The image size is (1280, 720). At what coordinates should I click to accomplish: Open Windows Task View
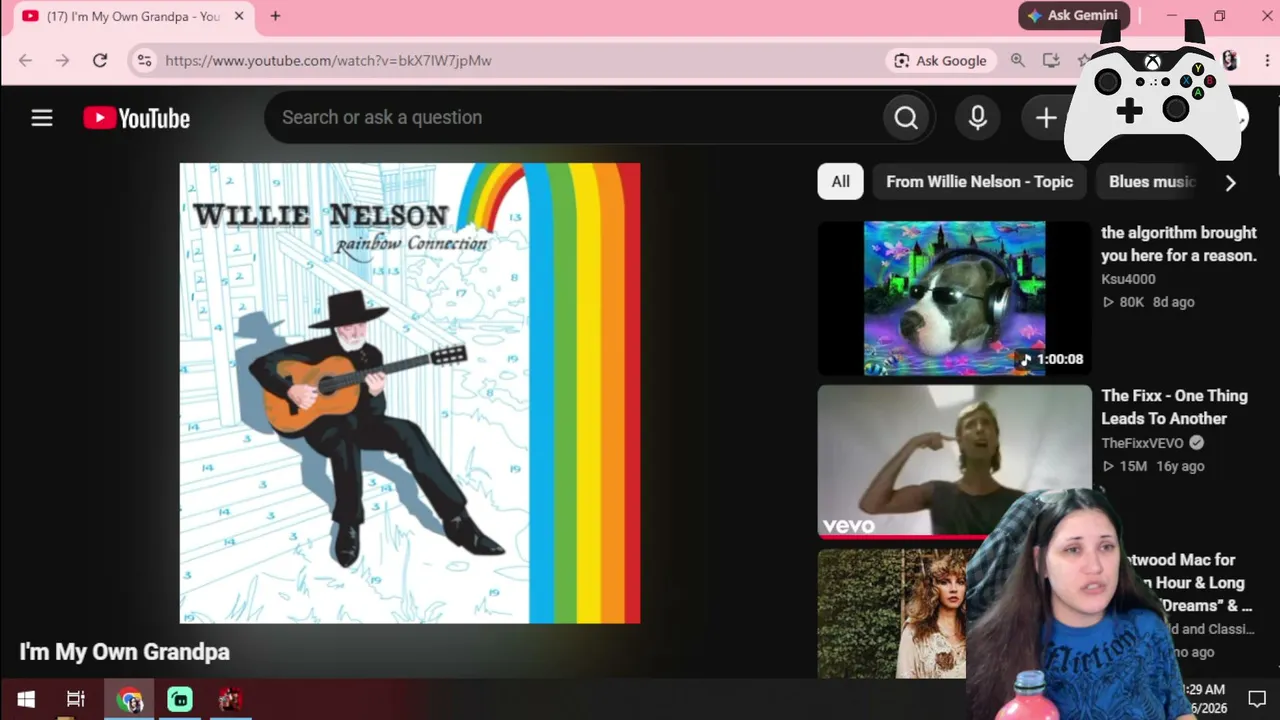tap(76, 699)
